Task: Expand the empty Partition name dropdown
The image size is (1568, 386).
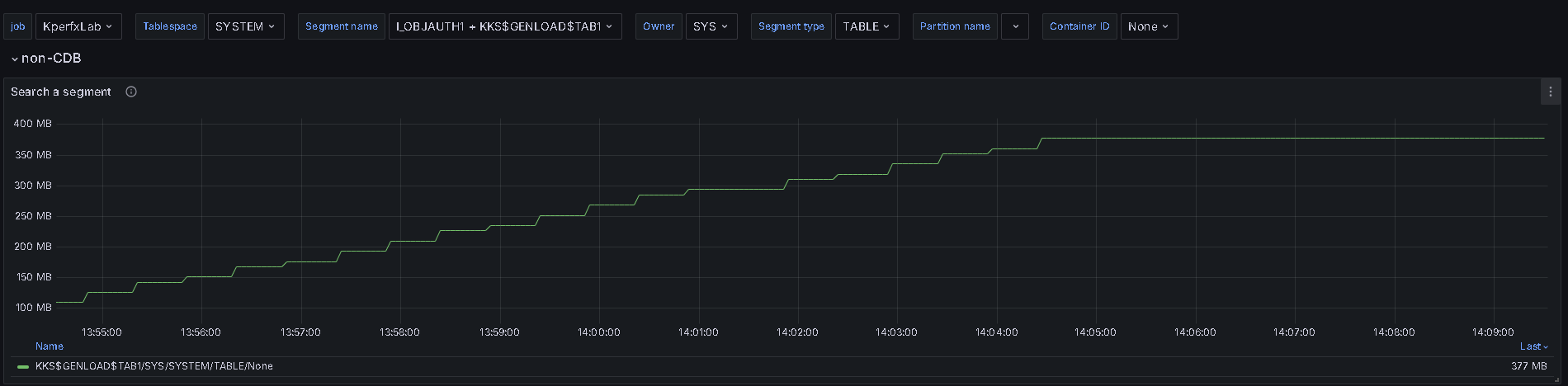Action: point(1014,26)
